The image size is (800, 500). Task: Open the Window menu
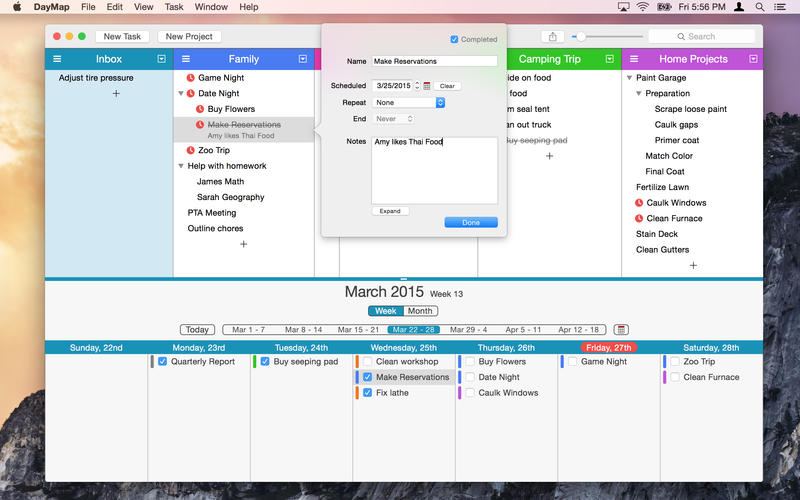click(211, 7)
